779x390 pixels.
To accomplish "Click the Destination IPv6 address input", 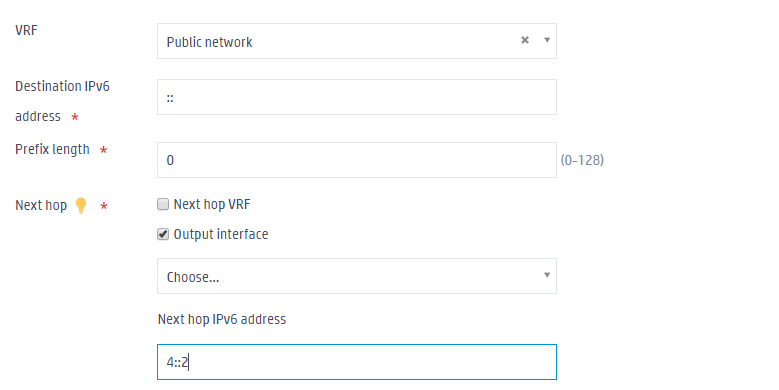I will (357, 97).
